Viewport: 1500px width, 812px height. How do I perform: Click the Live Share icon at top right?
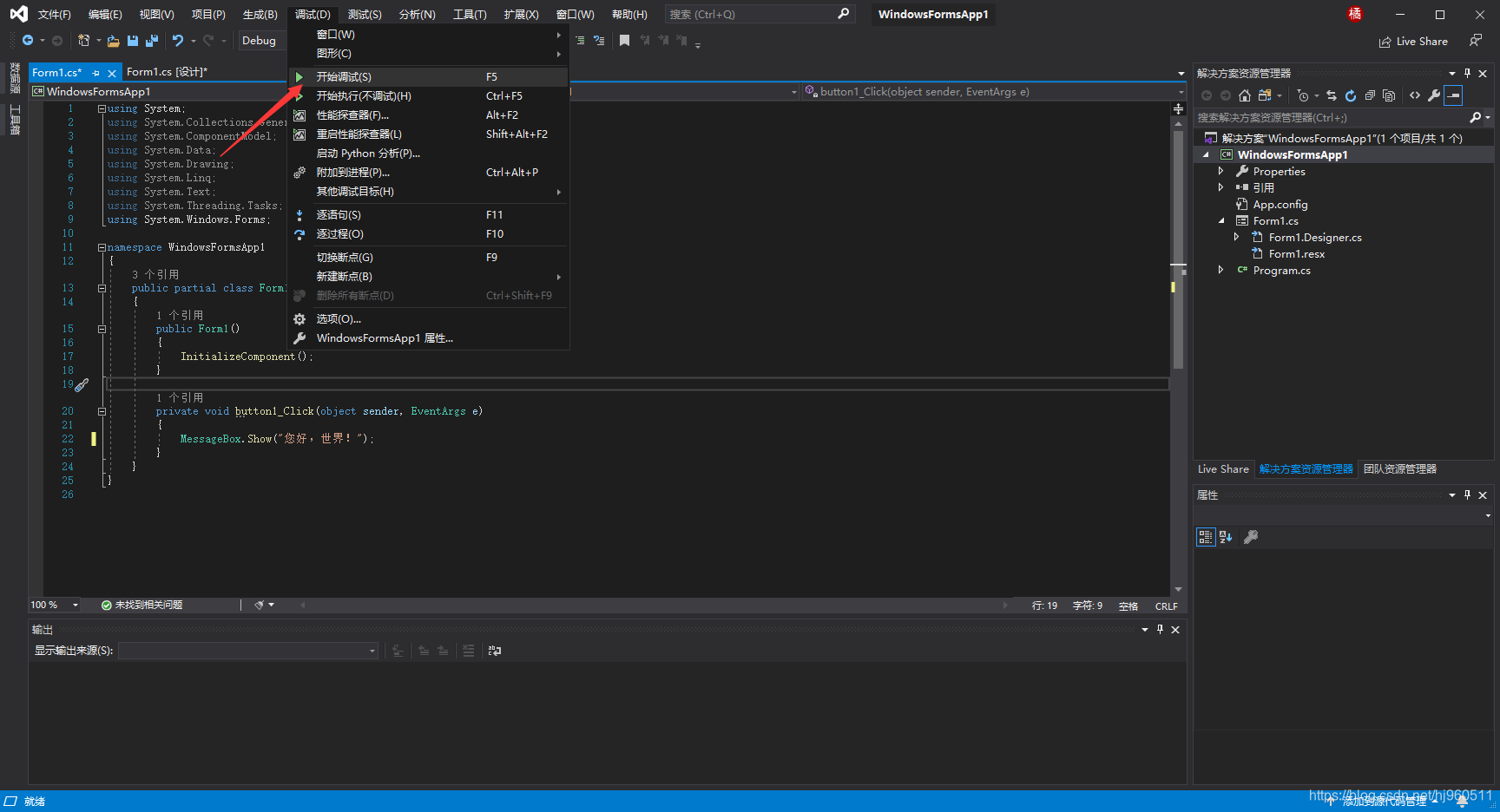click(1385, 42)
